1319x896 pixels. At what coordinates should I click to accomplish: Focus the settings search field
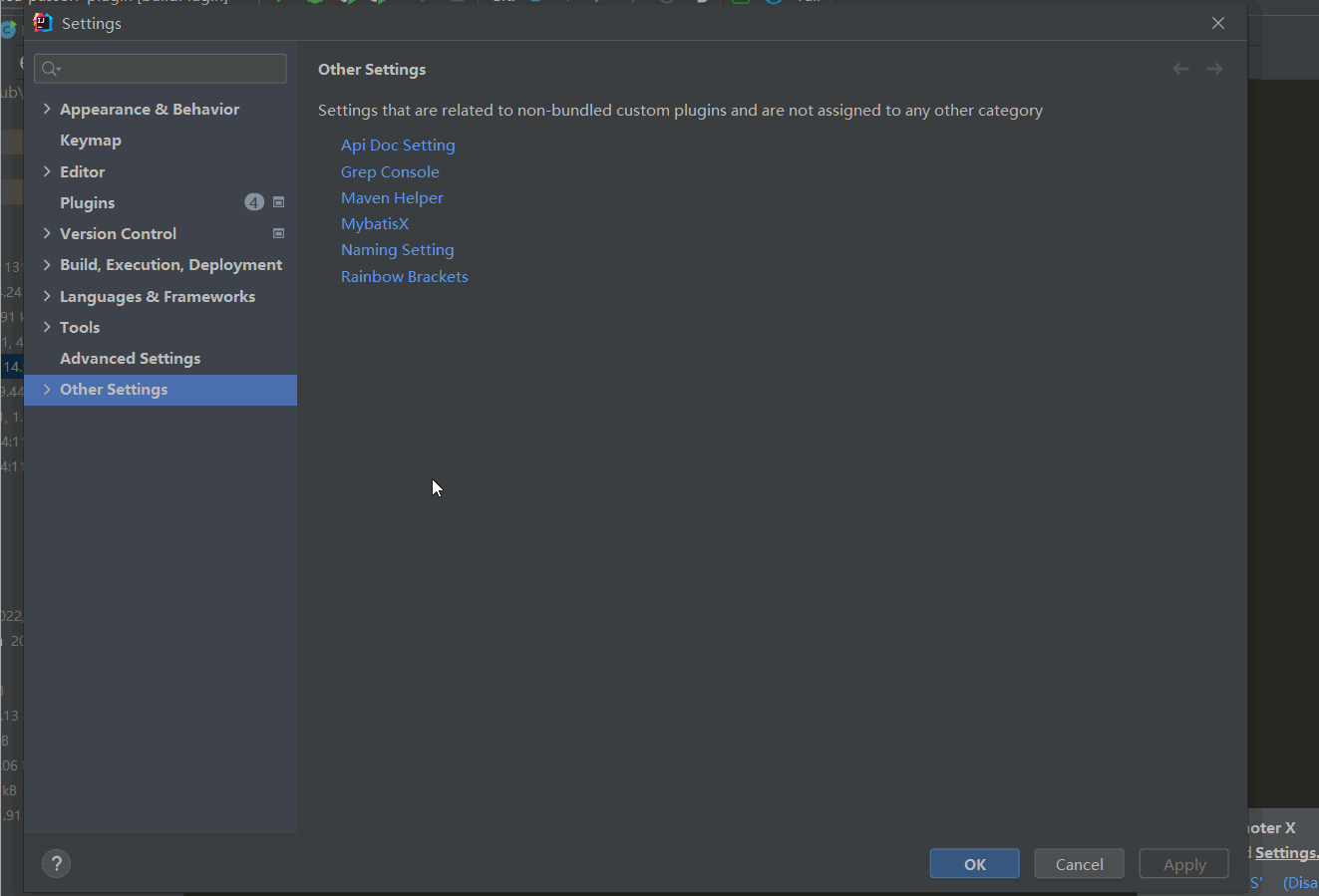tap(161, 69)
